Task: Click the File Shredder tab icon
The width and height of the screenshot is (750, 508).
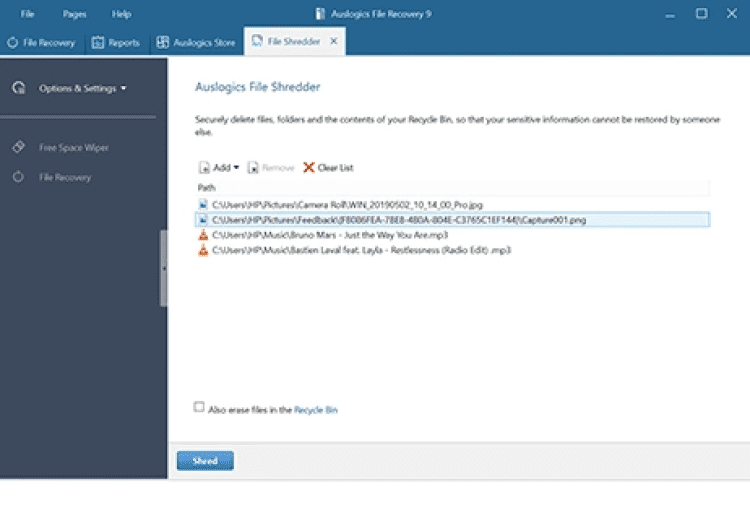Action: pyautogui.click(x=257, y=41)
